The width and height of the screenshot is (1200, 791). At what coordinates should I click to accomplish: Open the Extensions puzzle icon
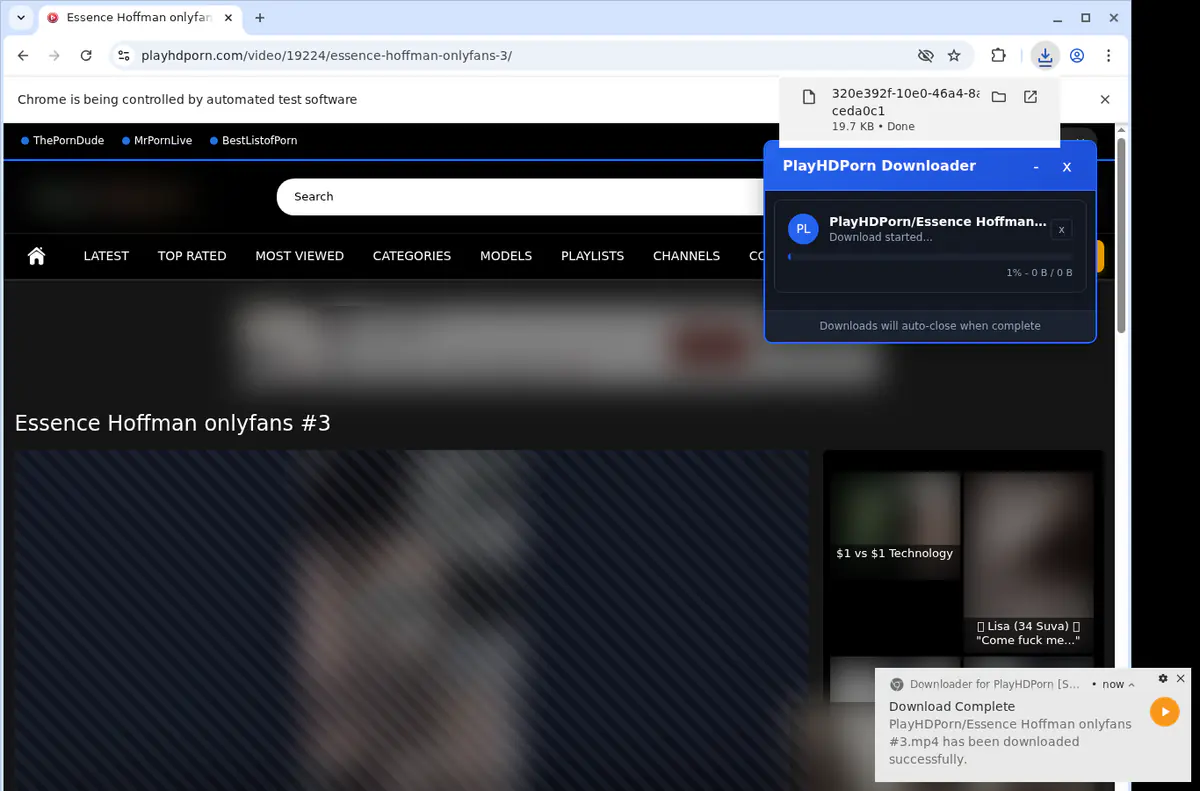coord(998,56)
